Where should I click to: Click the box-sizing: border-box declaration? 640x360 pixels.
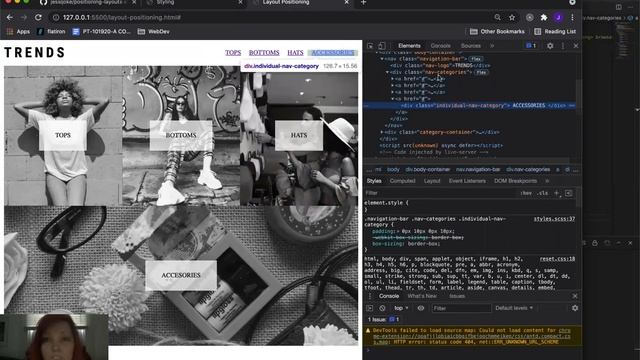(x=406, y=244)
